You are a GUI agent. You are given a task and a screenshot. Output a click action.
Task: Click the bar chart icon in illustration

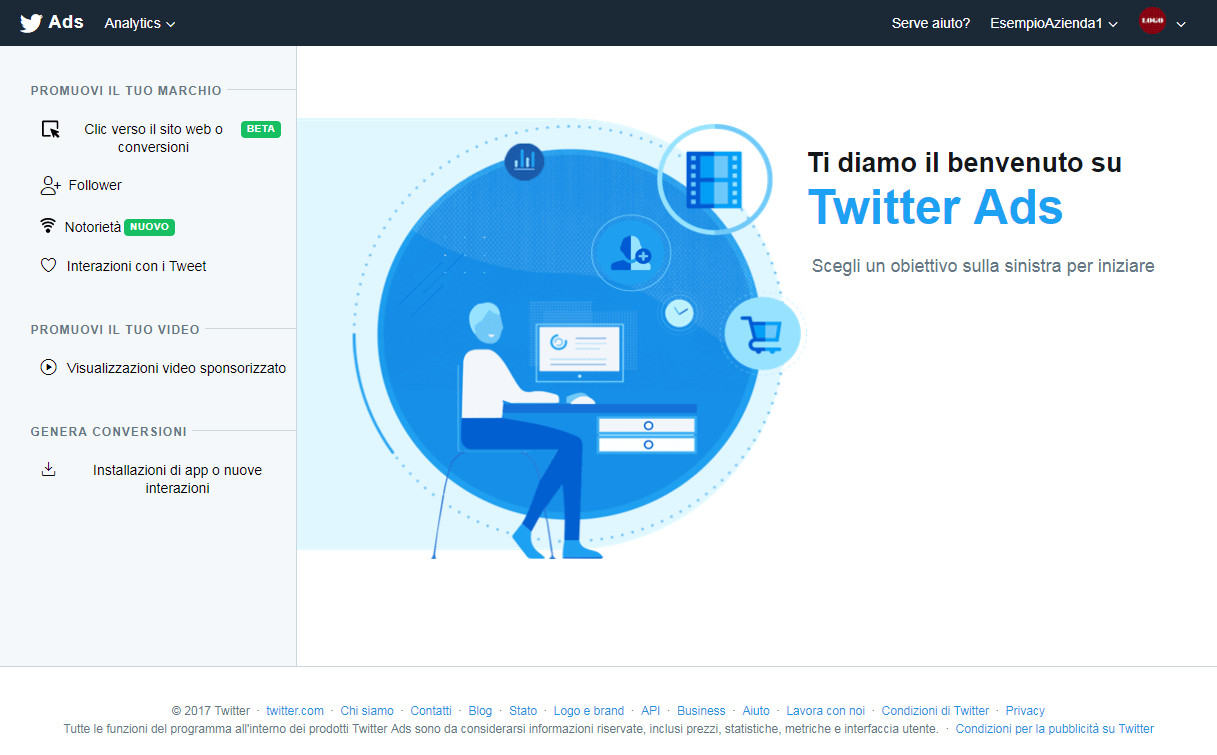pos(524,160)
